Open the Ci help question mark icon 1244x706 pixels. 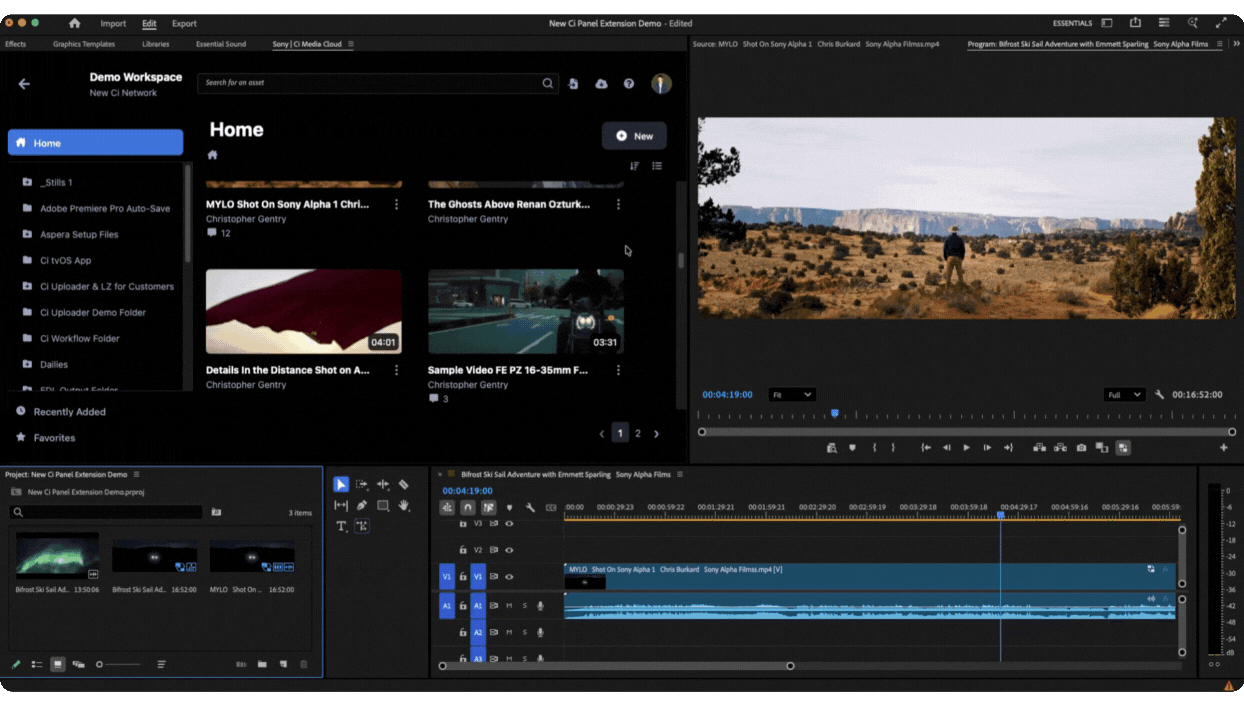(629, 84)
